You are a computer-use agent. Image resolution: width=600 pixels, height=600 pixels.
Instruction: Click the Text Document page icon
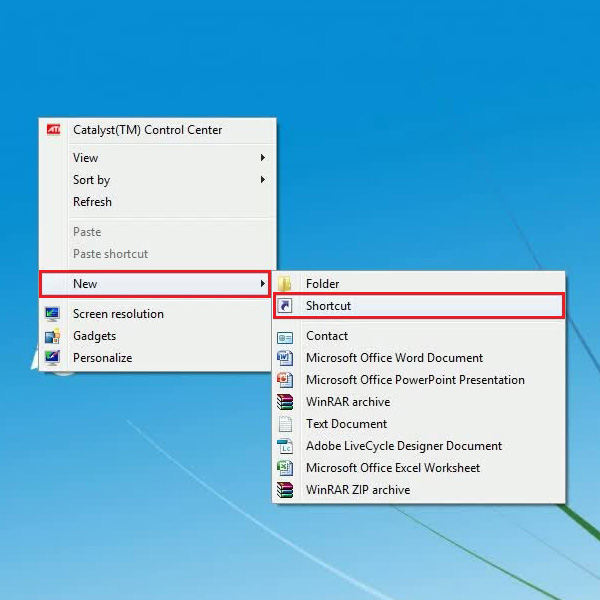285,424
